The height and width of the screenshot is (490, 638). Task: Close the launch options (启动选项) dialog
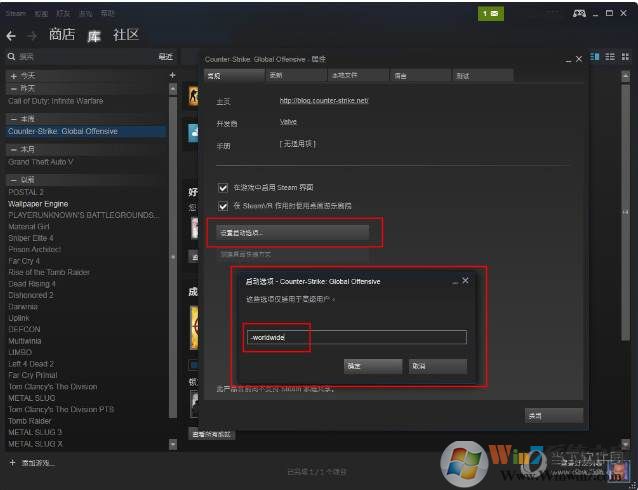465,280
